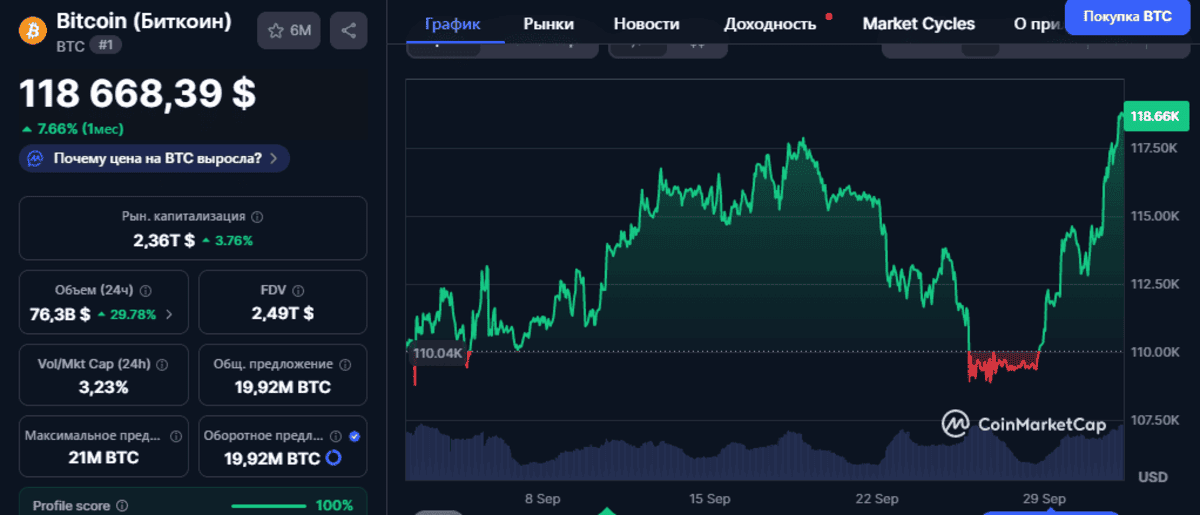Click info icon next to Оборотное предложение

337,436
